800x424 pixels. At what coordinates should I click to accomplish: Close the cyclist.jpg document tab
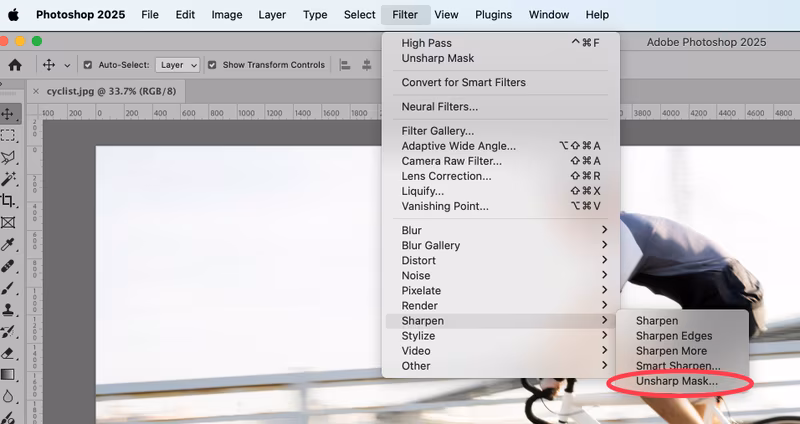click(36, 91)
